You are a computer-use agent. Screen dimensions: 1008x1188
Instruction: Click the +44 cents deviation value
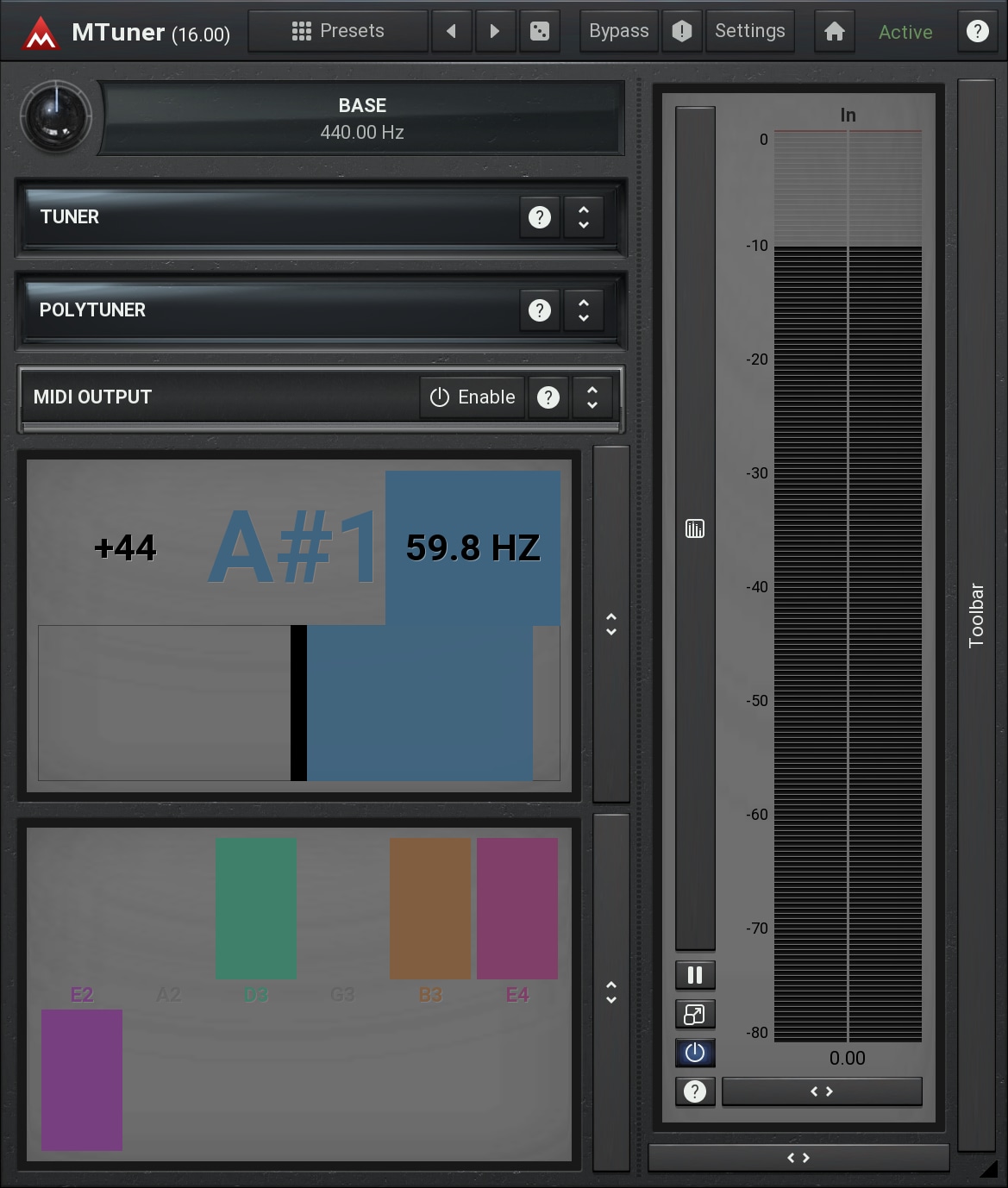[125, 547]
